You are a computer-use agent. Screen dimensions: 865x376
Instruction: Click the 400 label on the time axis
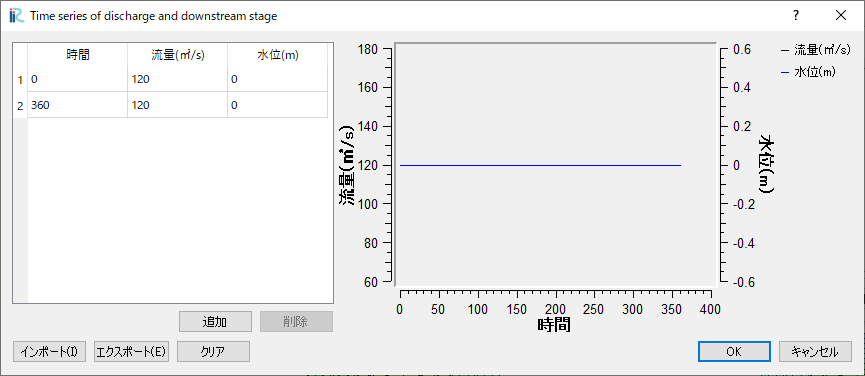pyautogui.click(x=711, y=309)
